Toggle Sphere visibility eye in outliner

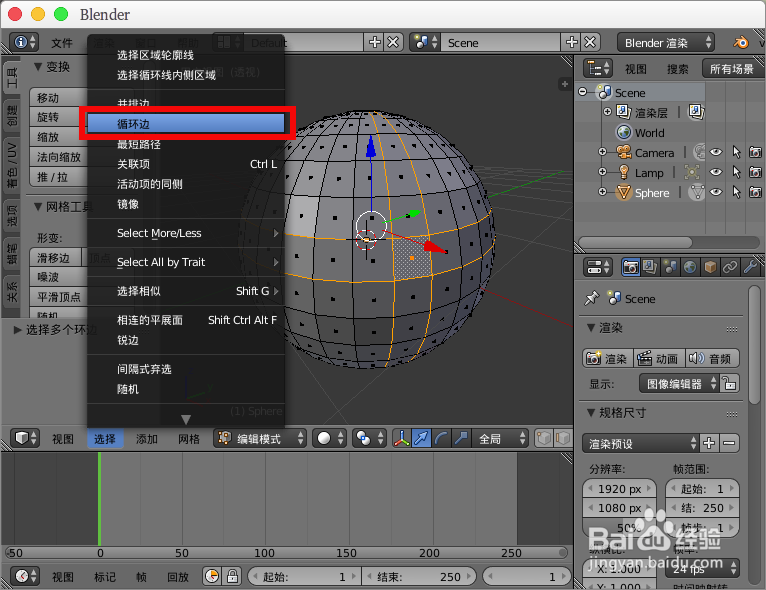(x=716, y=192)
